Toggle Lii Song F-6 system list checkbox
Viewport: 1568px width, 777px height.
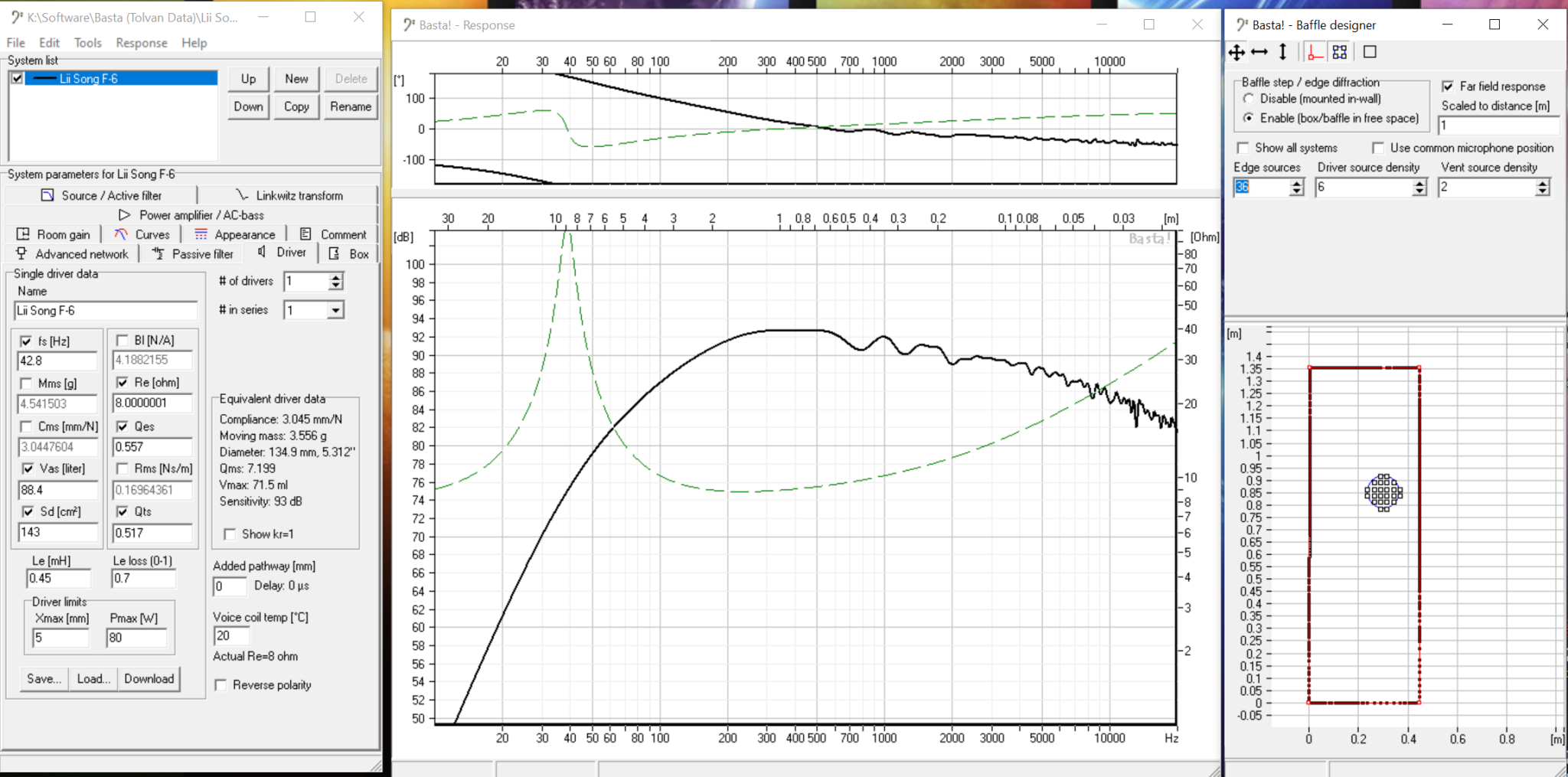coord(17,78)
